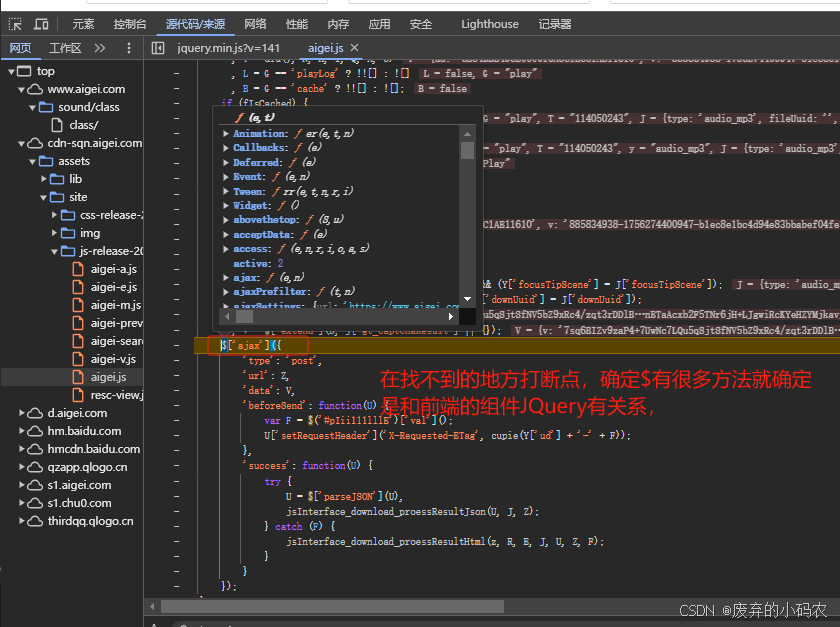Expand the css-release folder
840x627 pixels.
coord(54,215)
